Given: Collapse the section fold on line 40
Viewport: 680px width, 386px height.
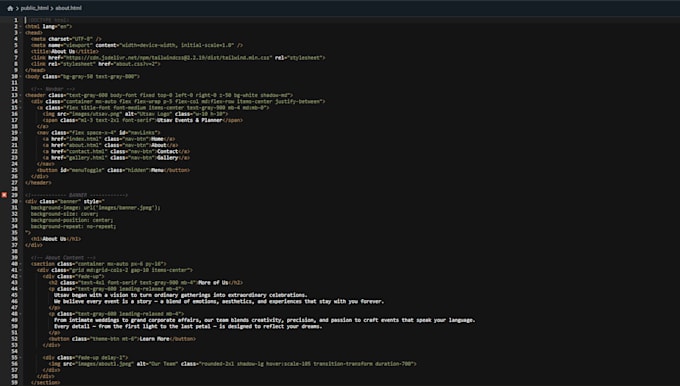Looking at the screenshot, I should pos(21,264).
